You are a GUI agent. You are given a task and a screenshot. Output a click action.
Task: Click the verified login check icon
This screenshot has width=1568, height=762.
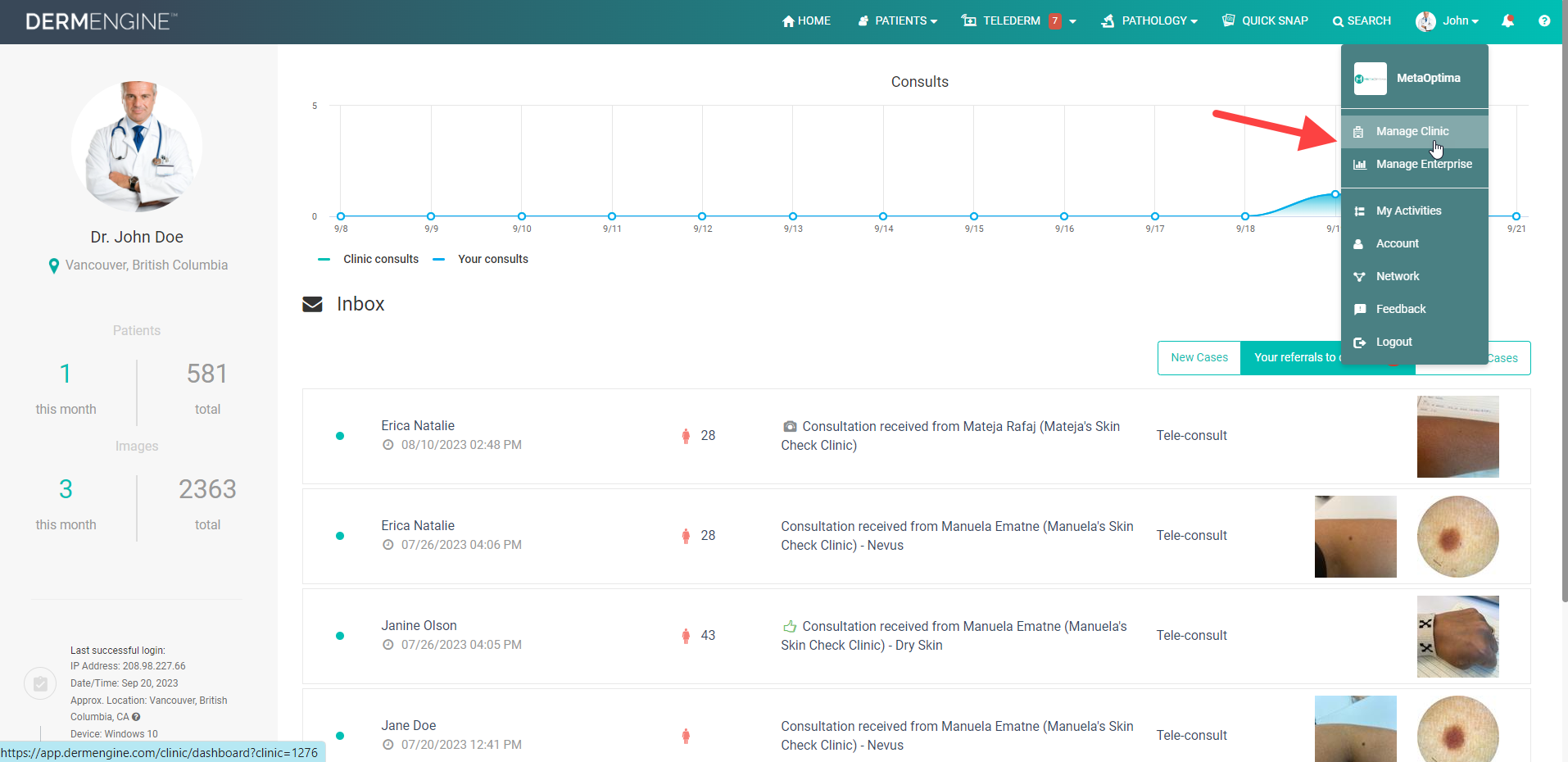40,684
